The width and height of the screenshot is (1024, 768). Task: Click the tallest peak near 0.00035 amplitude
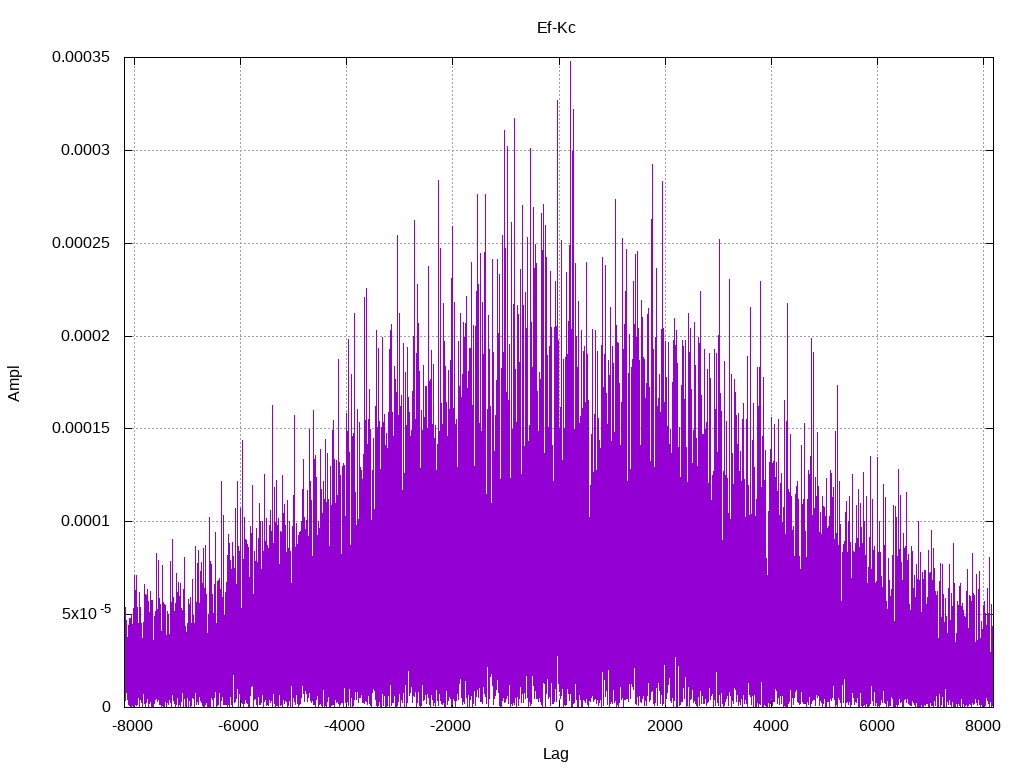pos(570,63)
